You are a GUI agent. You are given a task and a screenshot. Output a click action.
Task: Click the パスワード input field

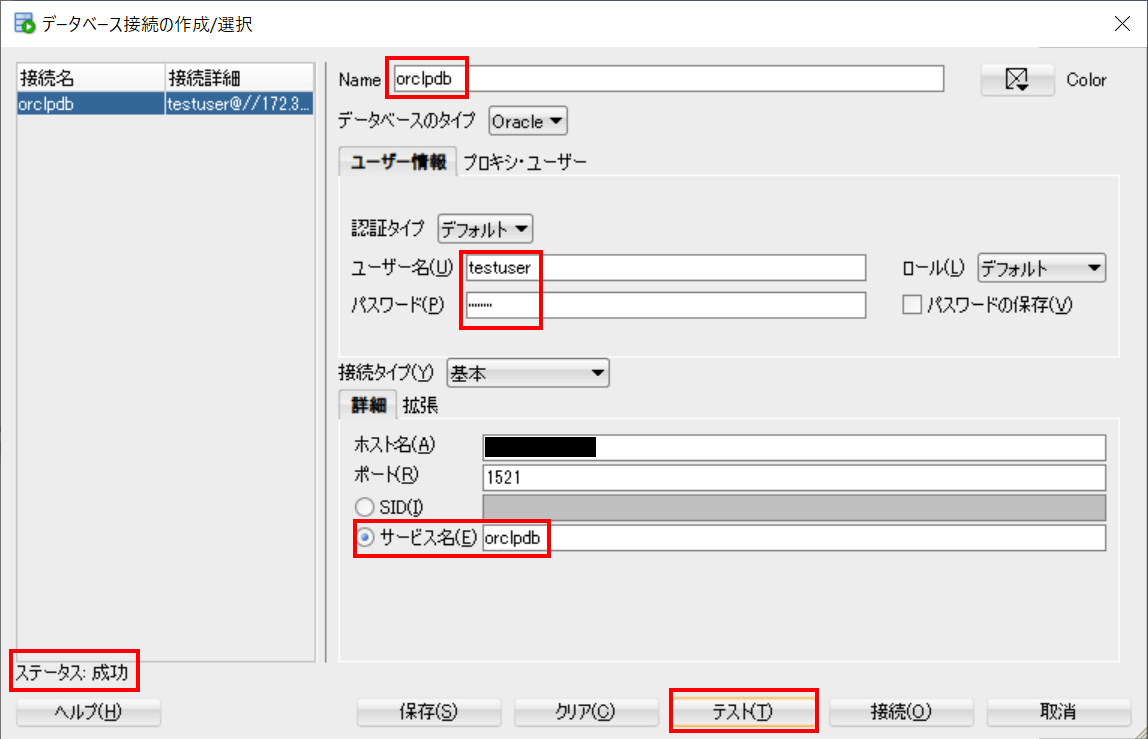(x=666, y=305)
